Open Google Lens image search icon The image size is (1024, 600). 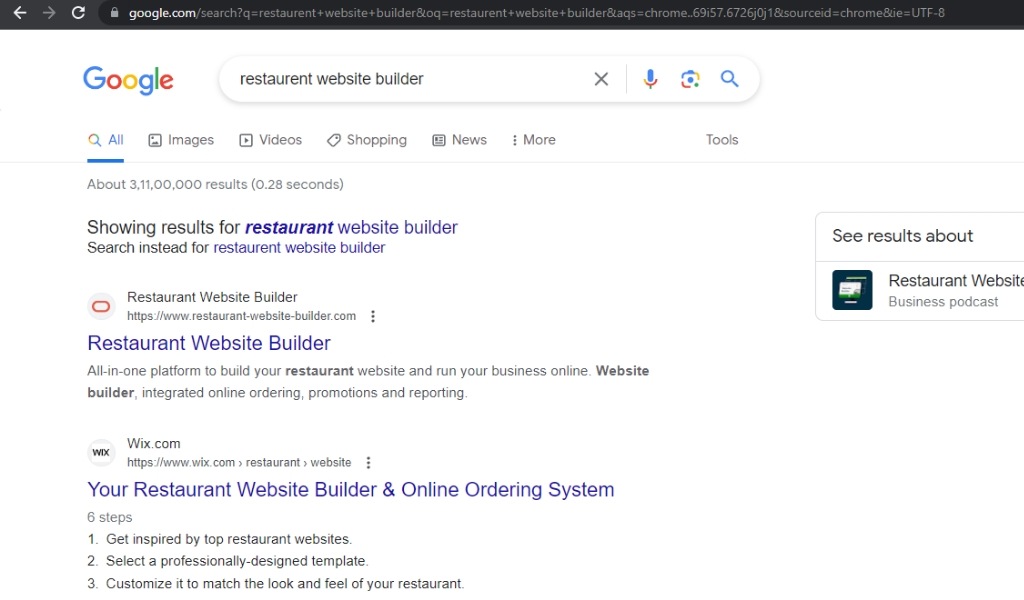pyautogui.click(x=690, y=79)
